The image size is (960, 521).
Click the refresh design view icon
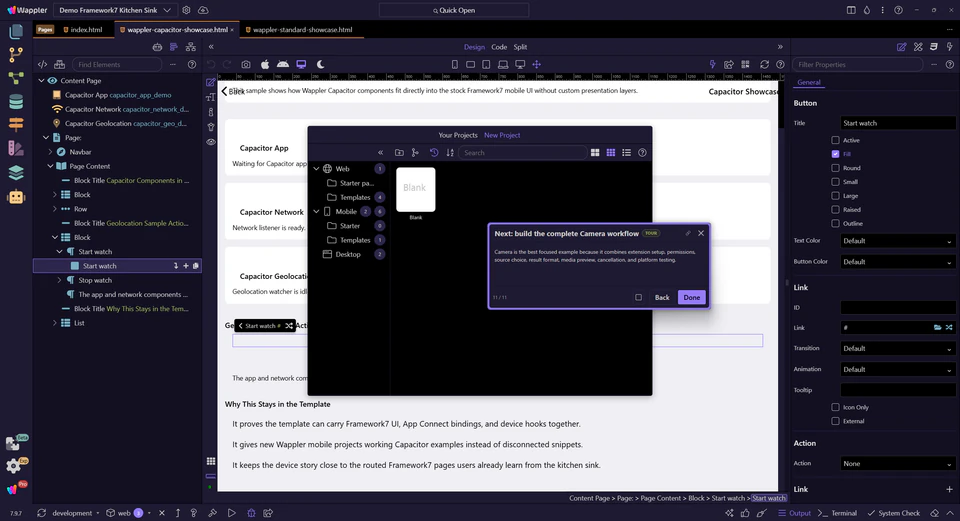coord(764,64)
